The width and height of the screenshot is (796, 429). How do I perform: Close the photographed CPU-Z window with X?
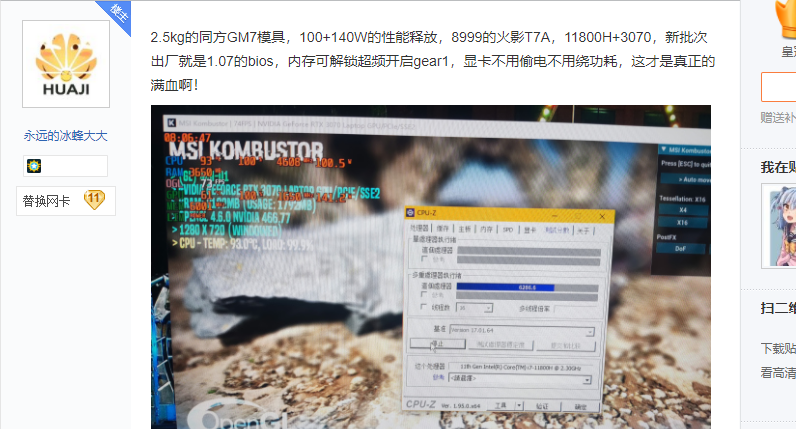pyautogui.click(x=602, y=216)
